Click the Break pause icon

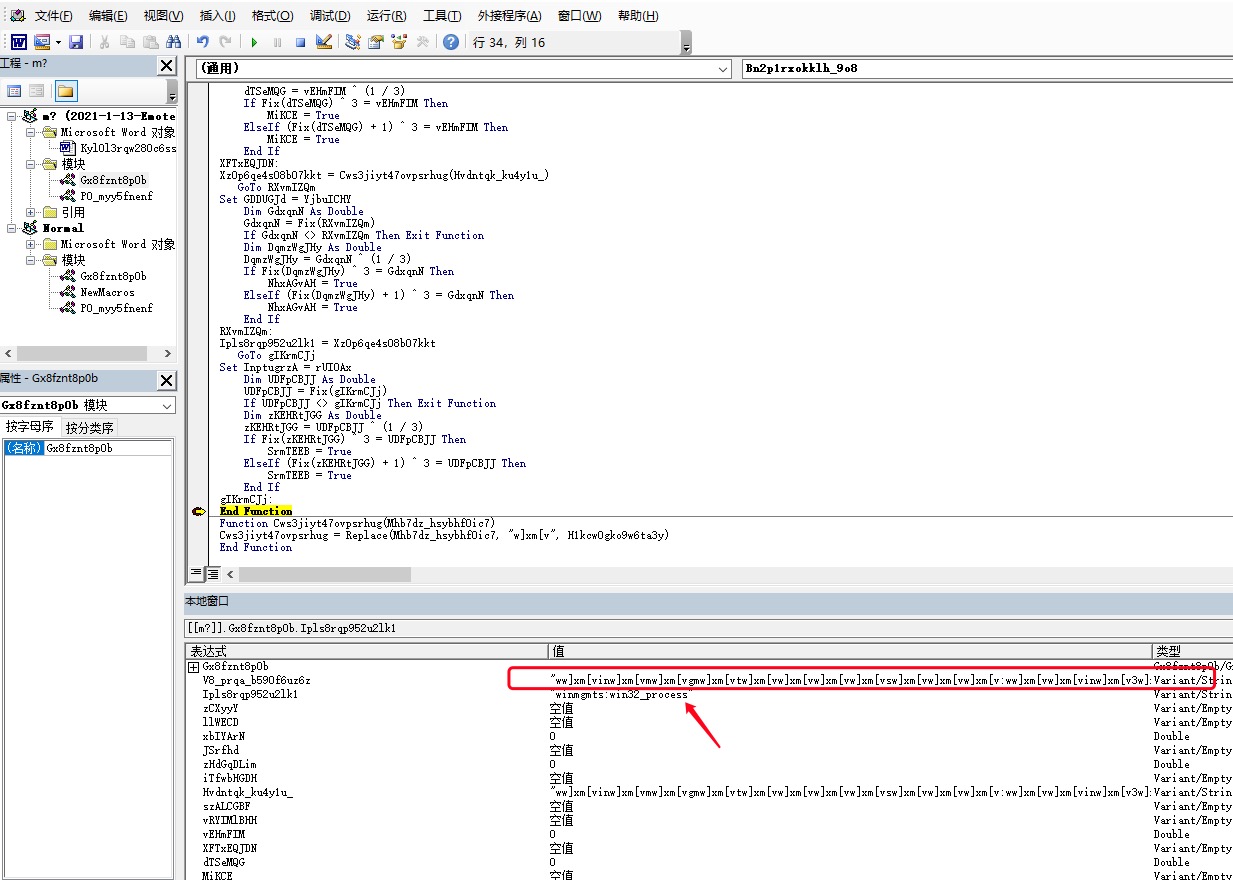point(277,42)
